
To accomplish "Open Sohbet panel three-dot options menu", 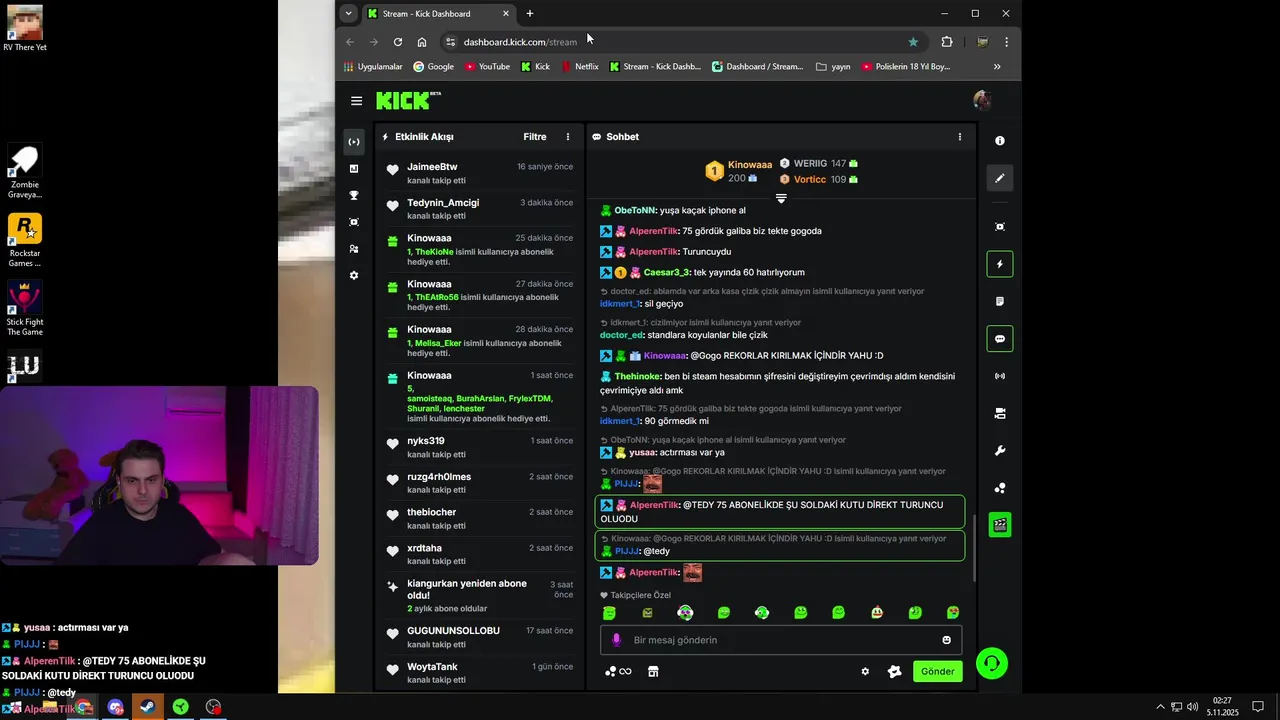I will (960, 137).
